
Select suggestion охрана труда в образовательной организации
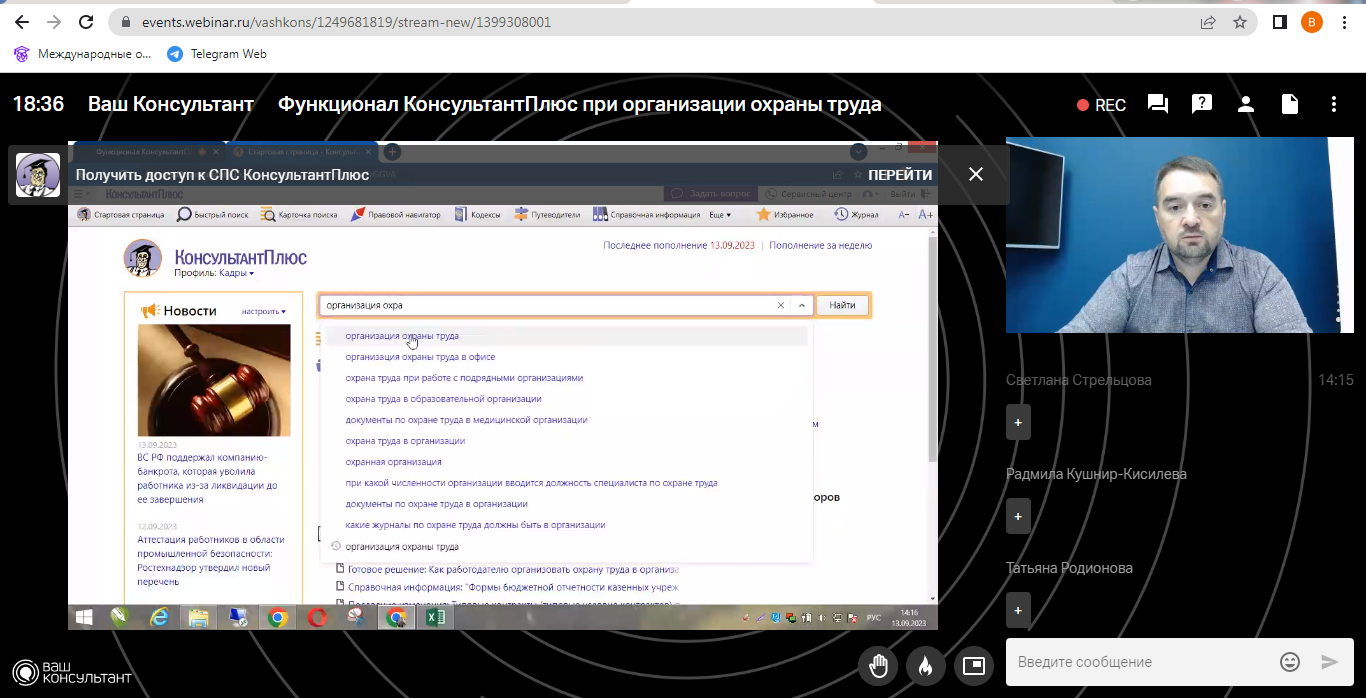pos(443,399)
